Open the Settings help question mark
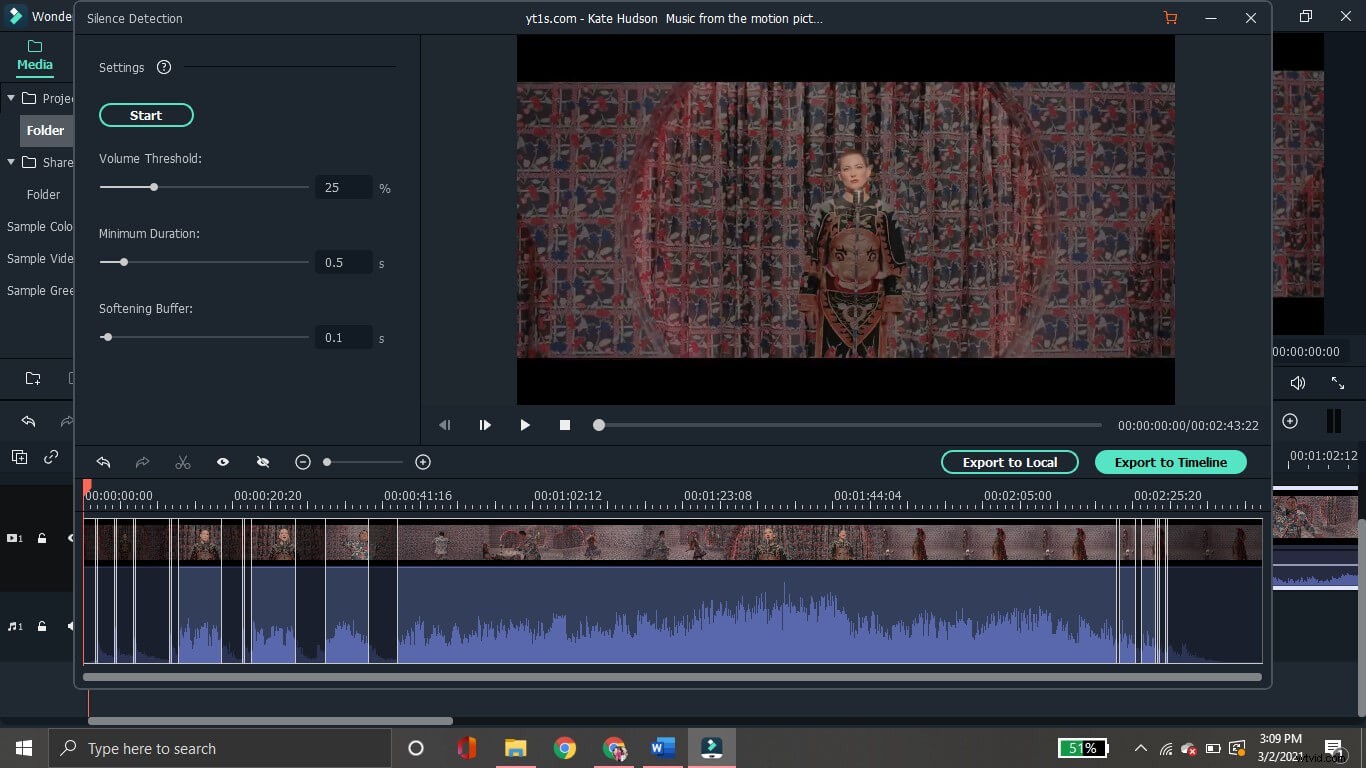This screenshot has height=768, width=1366. (x=164, y=67)
